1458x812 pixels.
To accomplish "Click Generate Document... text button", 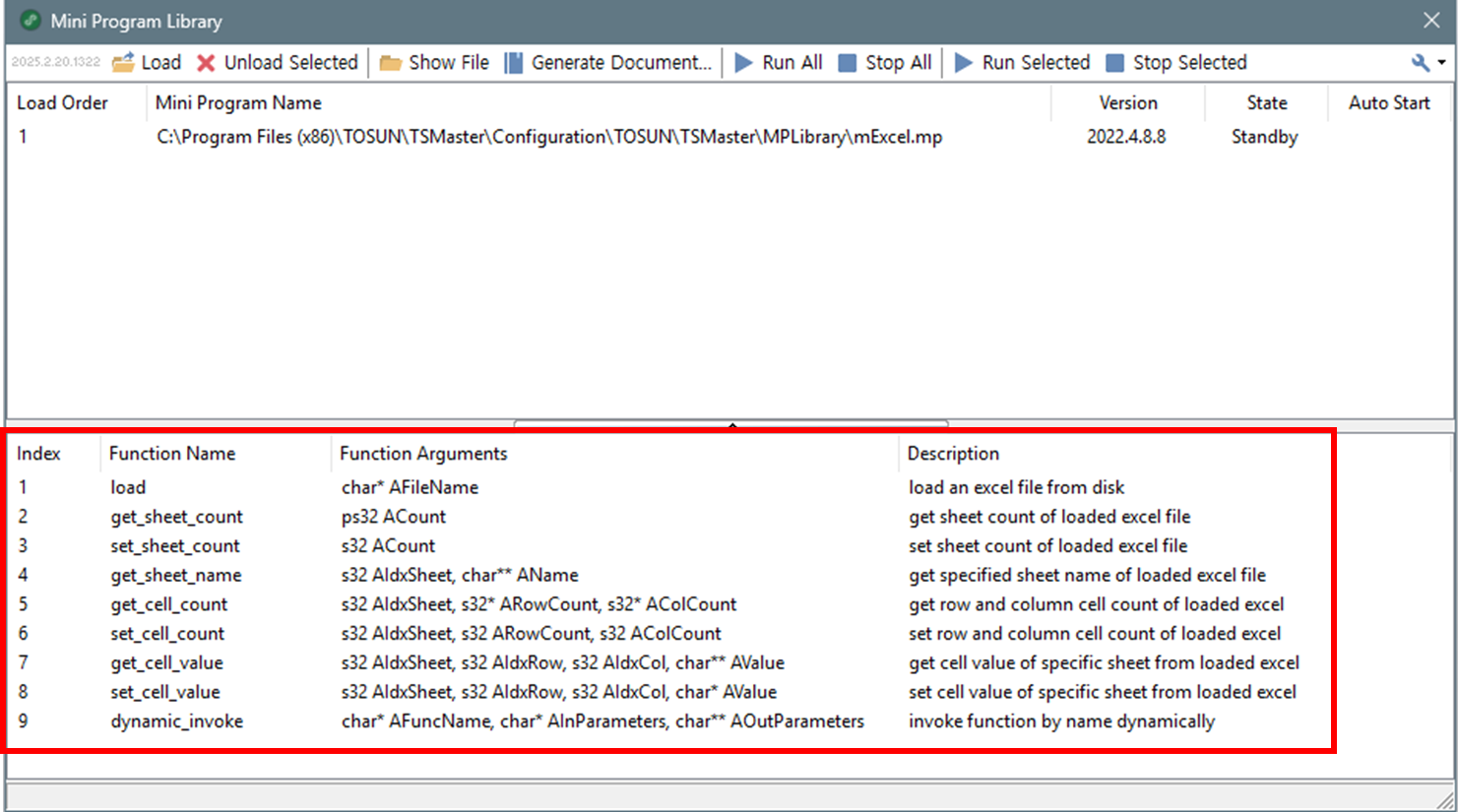I will tap(621, 63).
